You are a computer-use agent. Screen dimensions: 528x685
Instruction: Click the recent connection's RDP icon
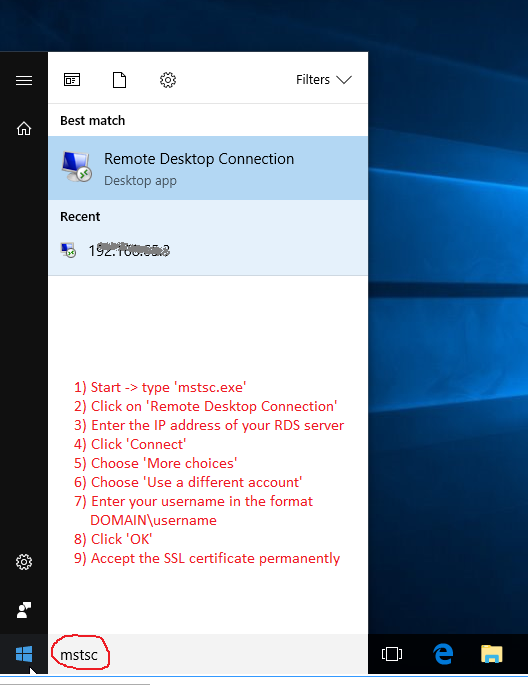pos(68,250)
